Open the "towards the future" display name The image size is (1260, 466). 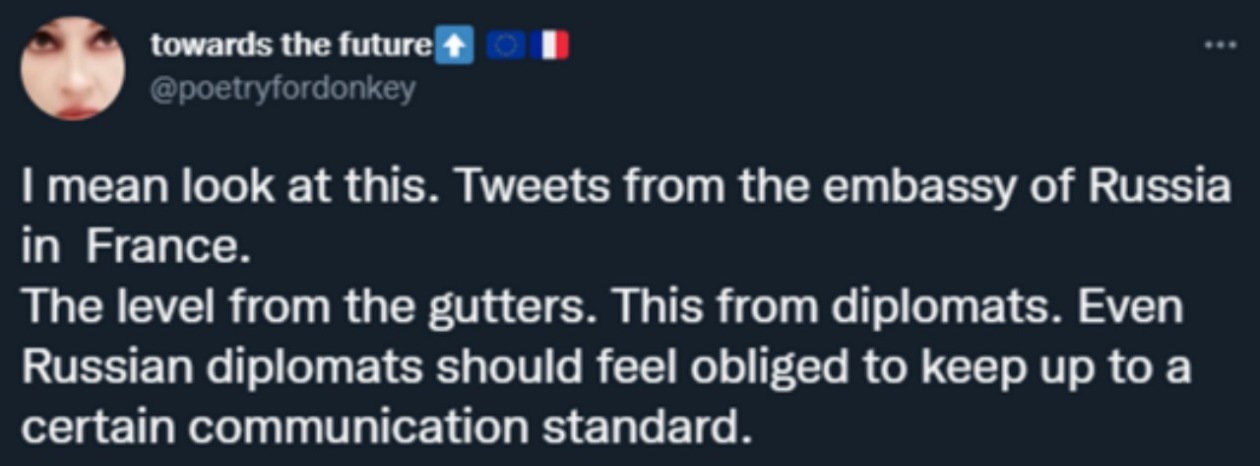[x=290, y=45]
